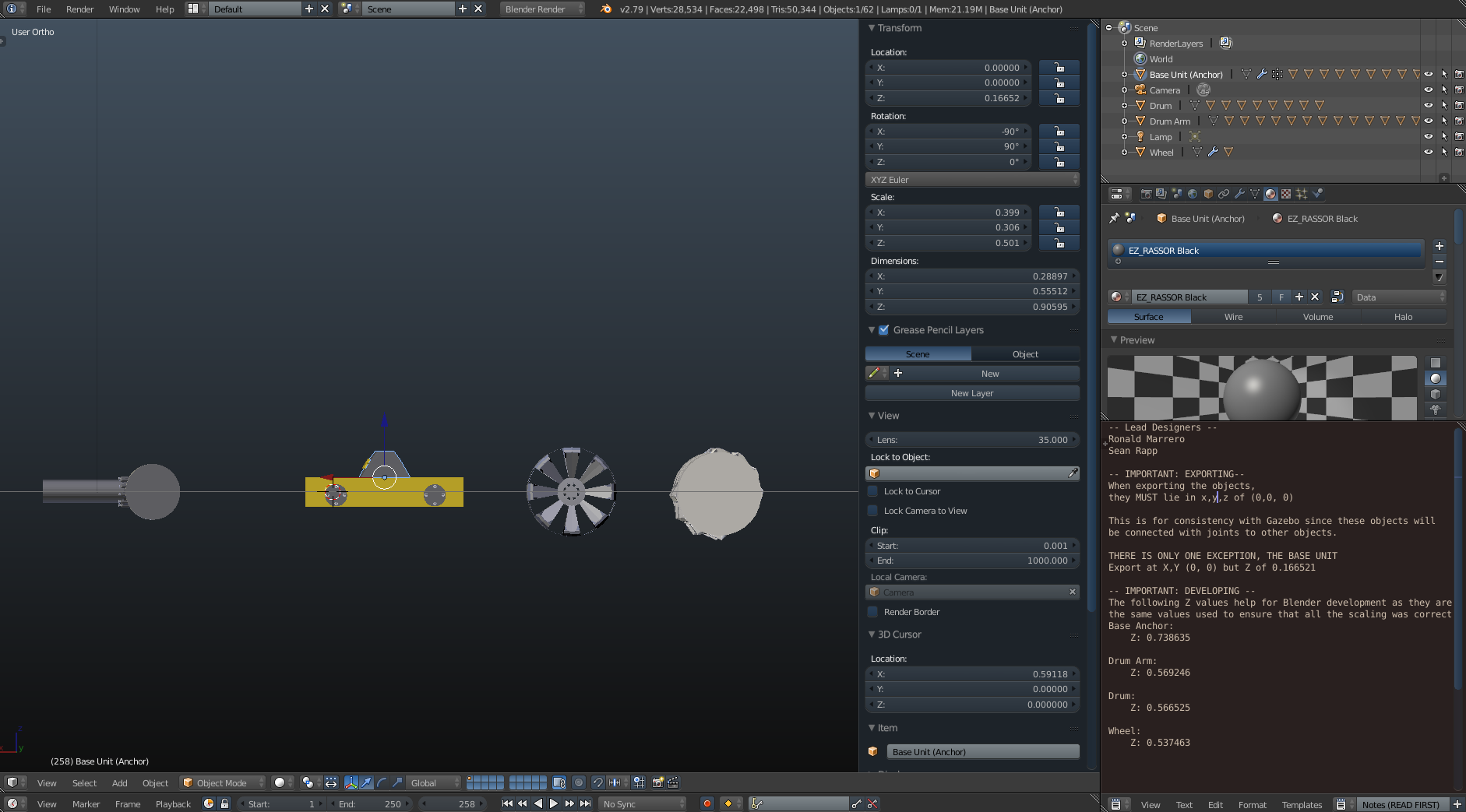Image resolution: width=1466 pixels, height=812 pixels.
Task: Unlink the EZ_RASSOR Black material (X)
Action: (1315, 297)
